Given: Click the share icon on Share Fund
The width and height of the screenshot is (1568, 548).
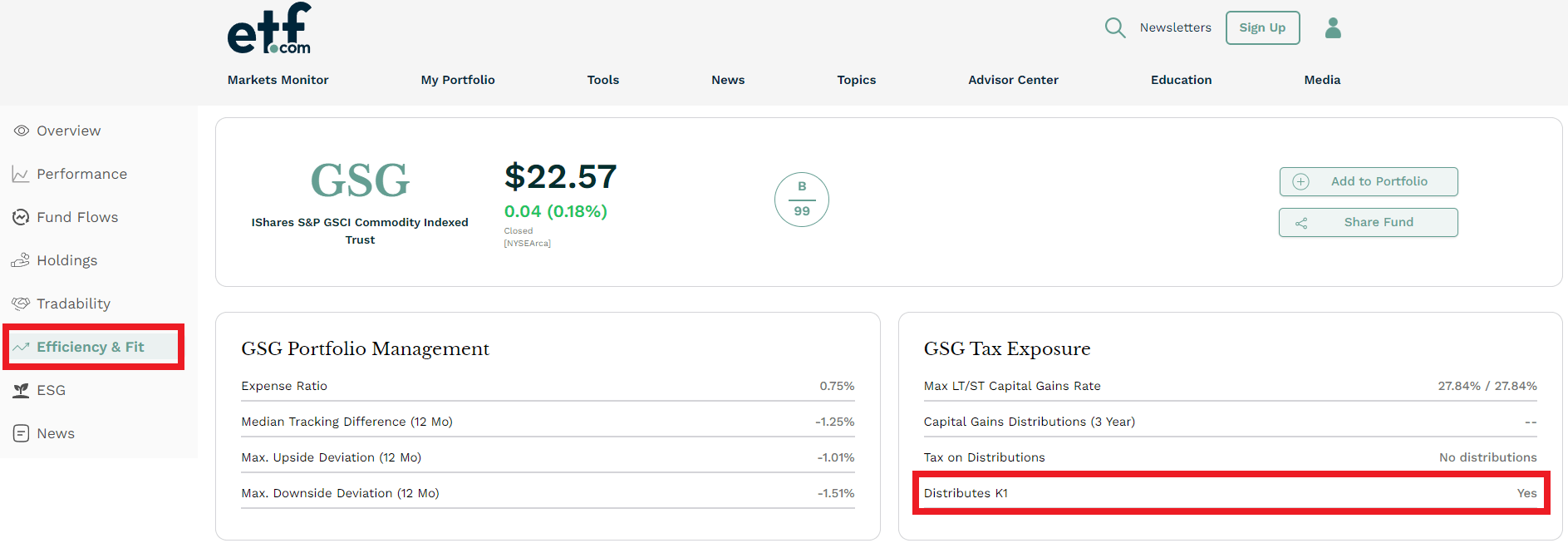Looking at the screenshot, I should tap(1301, 223).
